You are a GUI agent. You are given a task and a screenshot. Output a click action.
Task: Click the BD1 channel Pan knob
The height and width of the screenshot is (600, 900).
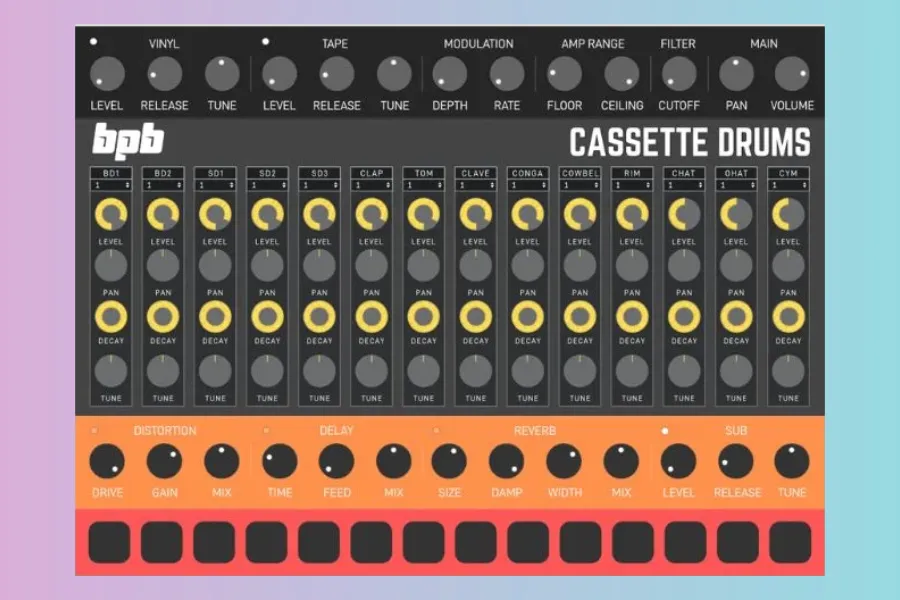pos(111,266)
